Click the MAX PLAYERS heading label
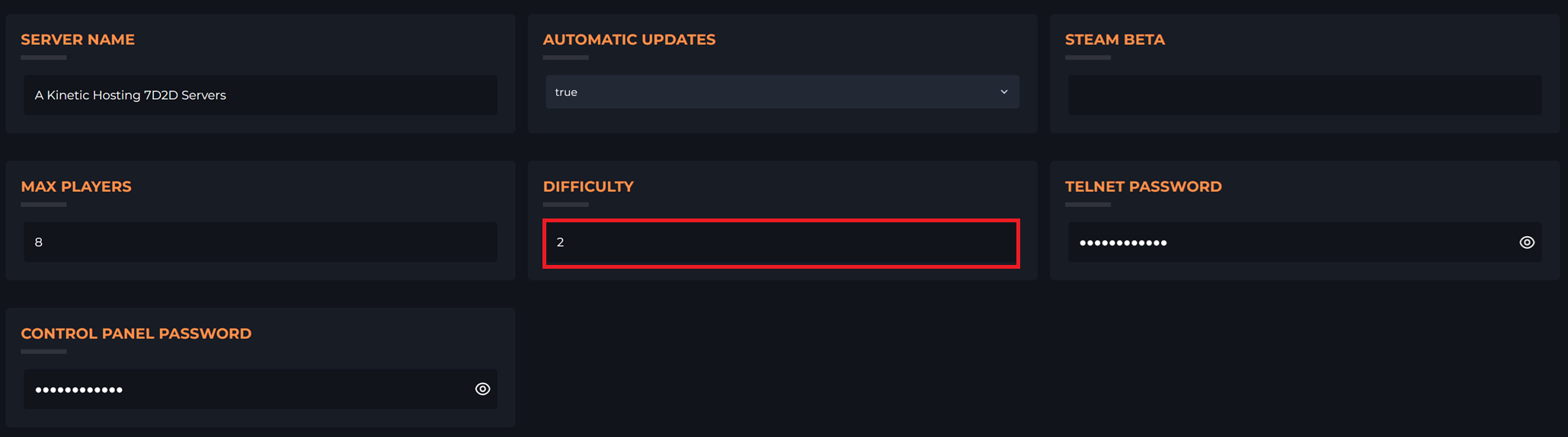Image resolution: width=1568 pixels, height=437 pixels. point(76,187)
